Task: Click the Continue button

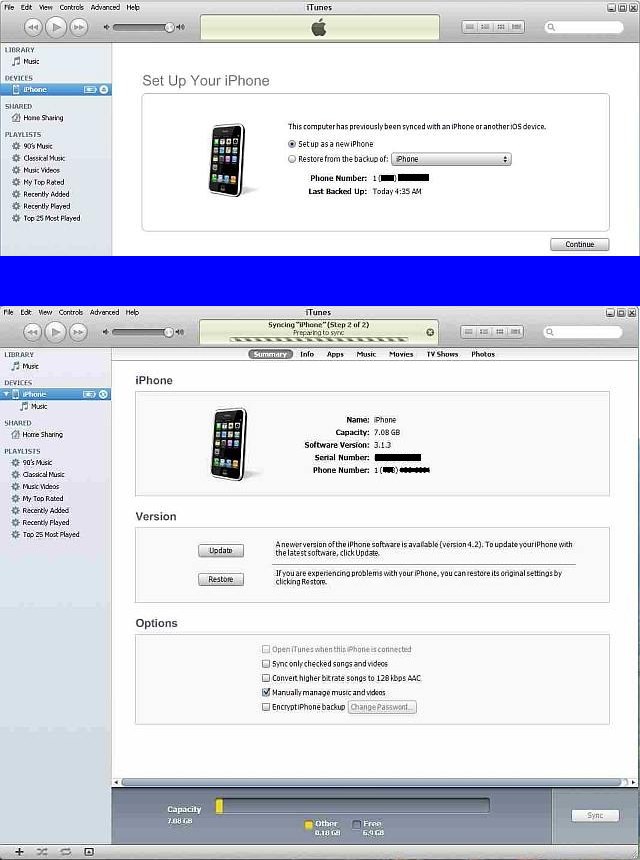Action: coord(580,245)
